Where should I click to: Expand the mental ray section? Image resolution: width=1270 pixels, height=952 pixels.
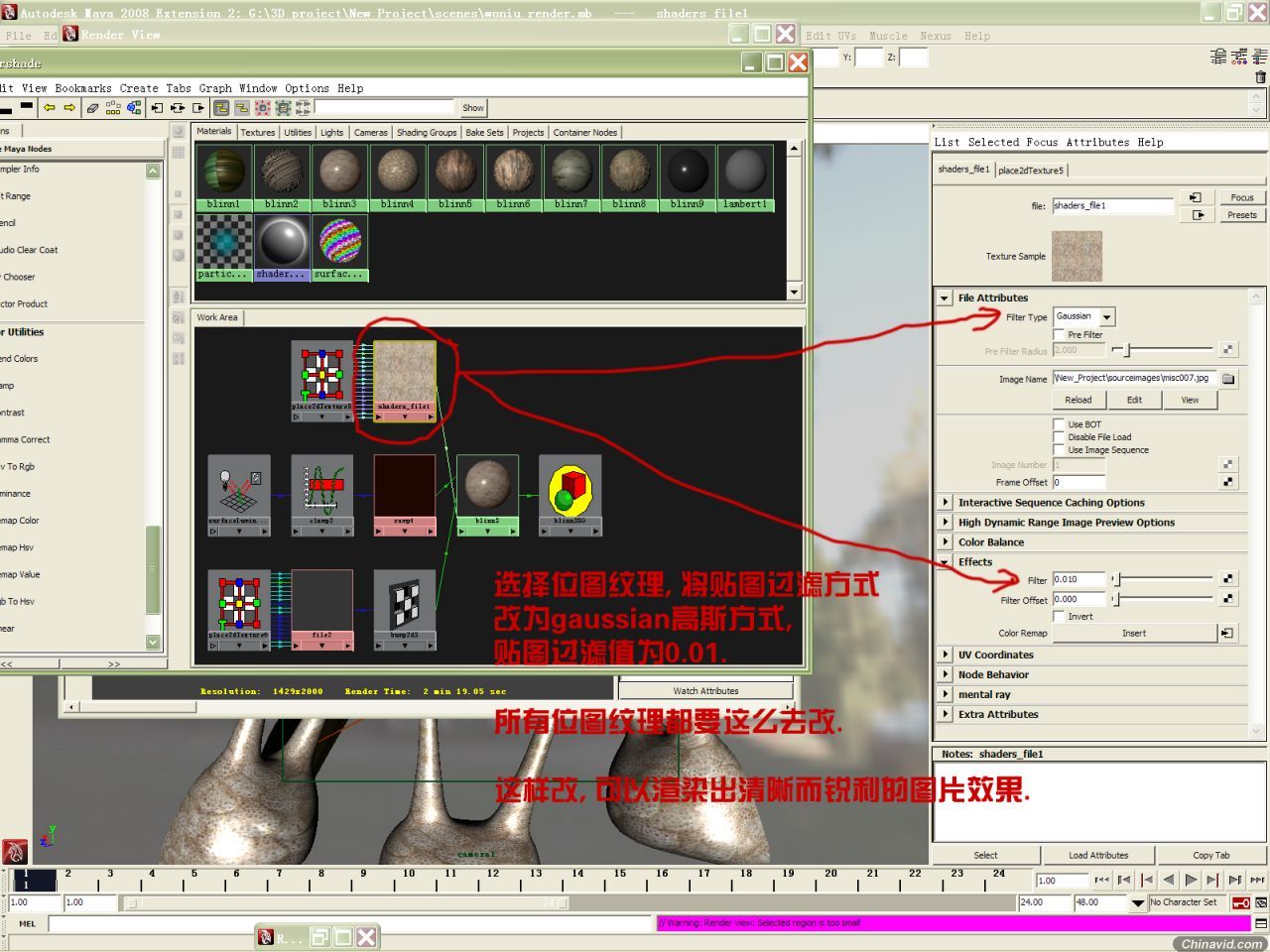[x=945, y=694]
